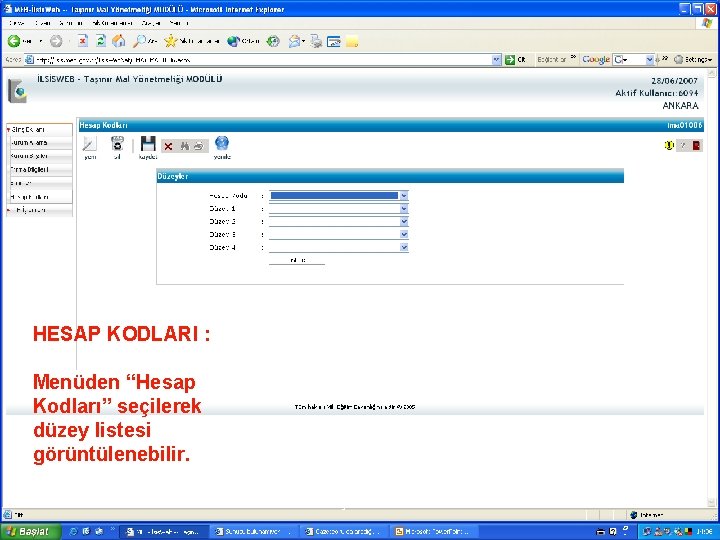Refresh the page using green arrows icon
Screen dimensions: 720x540
101,41
